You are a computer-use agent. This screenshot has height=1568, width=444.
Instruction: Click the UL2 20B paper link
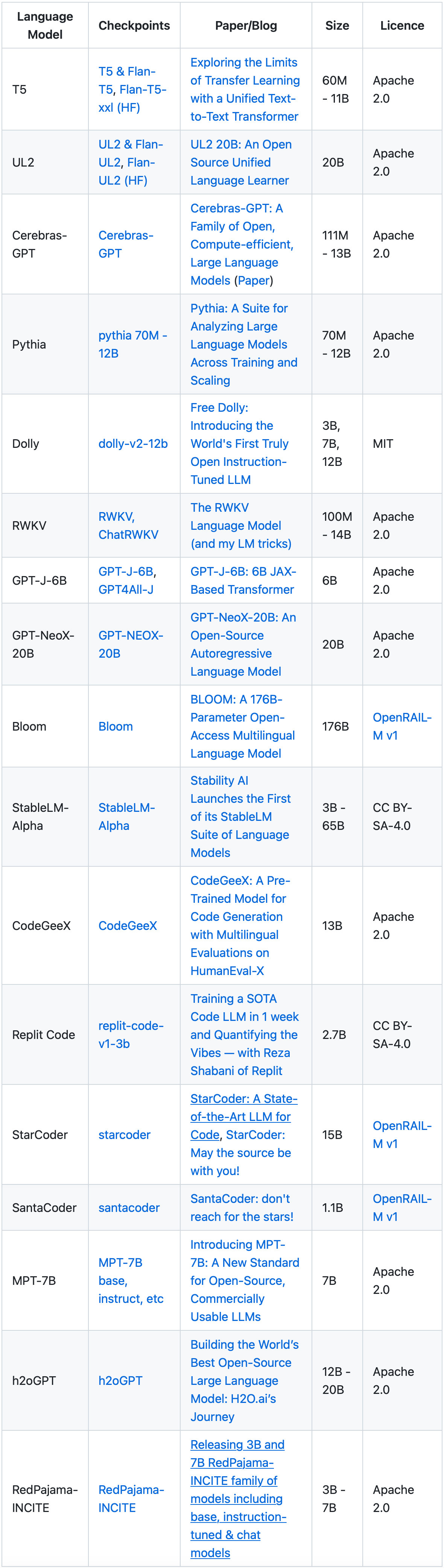(240, 162)
